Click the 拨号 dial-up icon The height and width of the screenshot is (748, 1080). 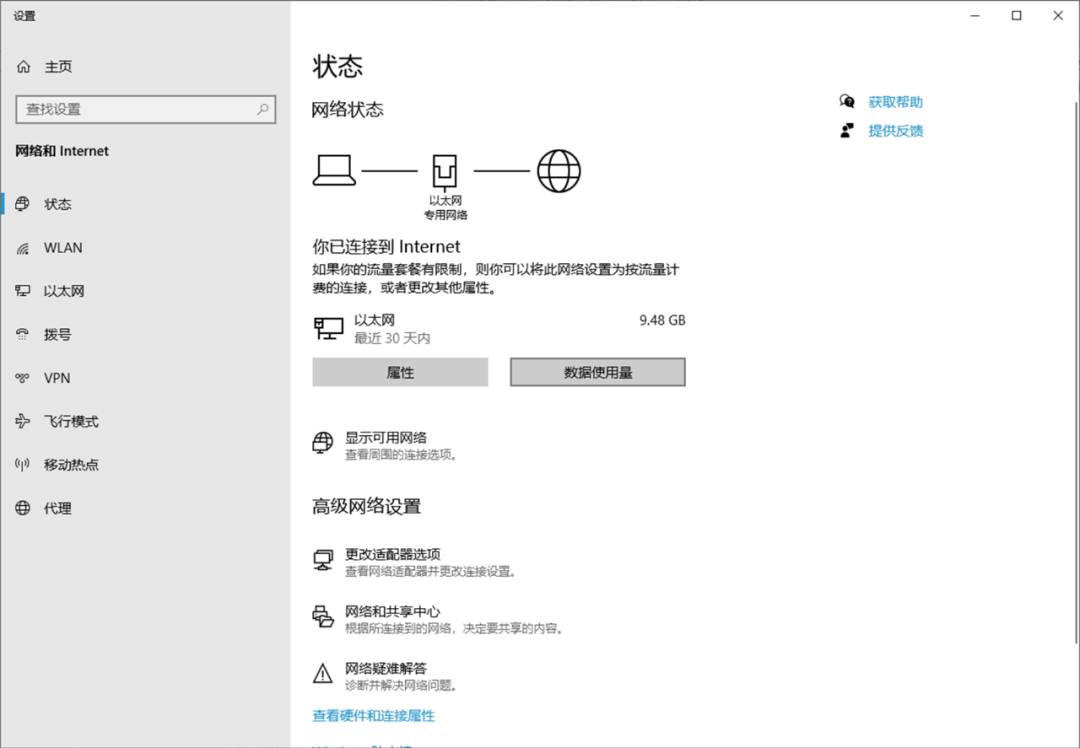pos(23,335)
